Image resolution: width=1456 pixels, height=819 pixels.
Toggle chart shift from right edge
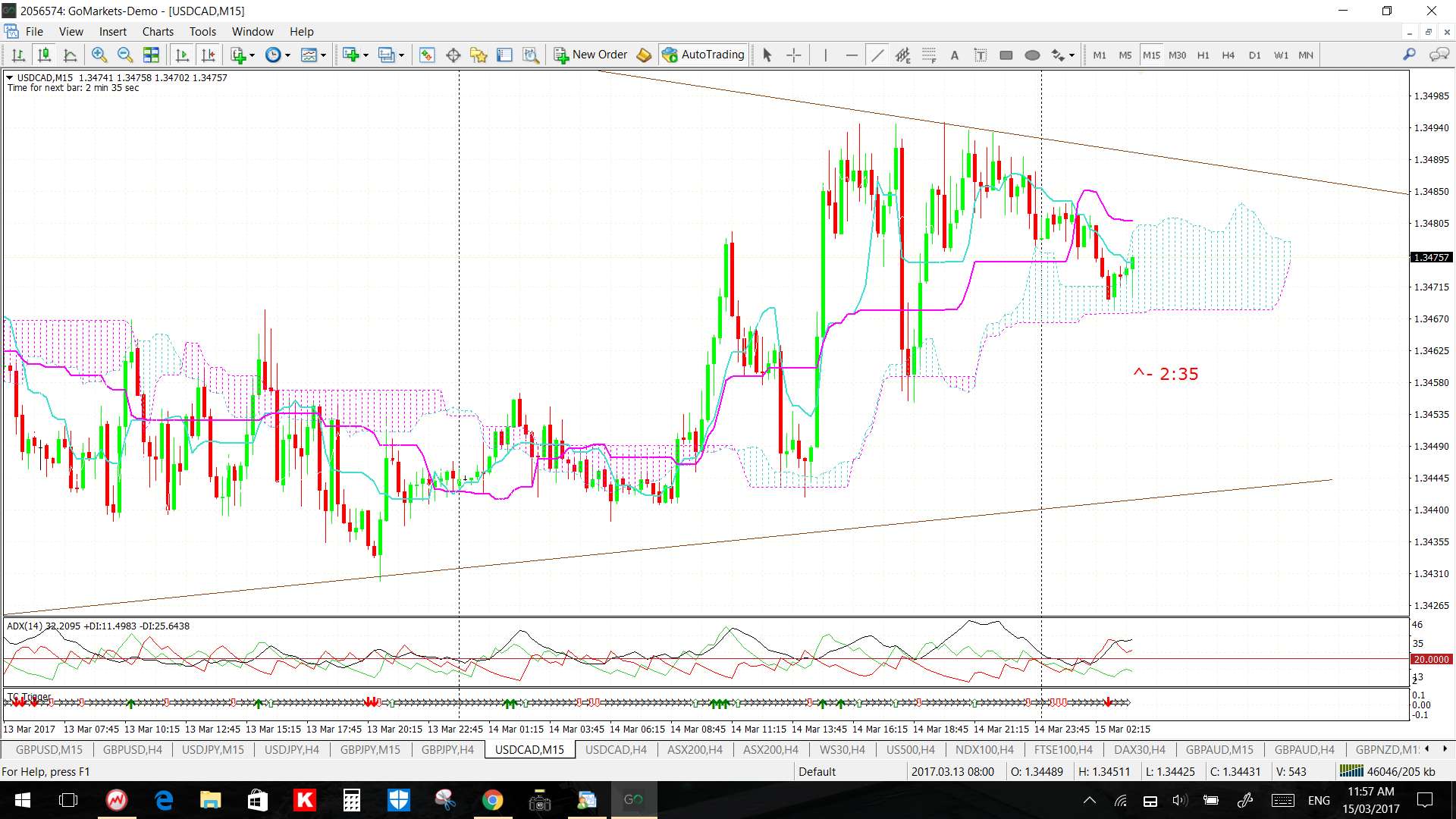[208, 55]
